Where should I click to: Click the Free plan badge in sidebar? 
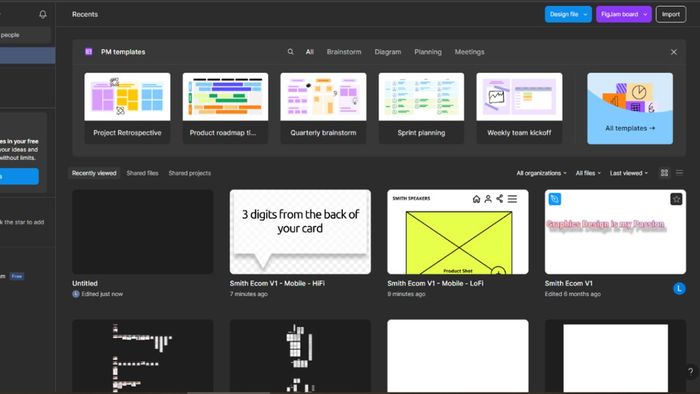(x=17, y=276)
